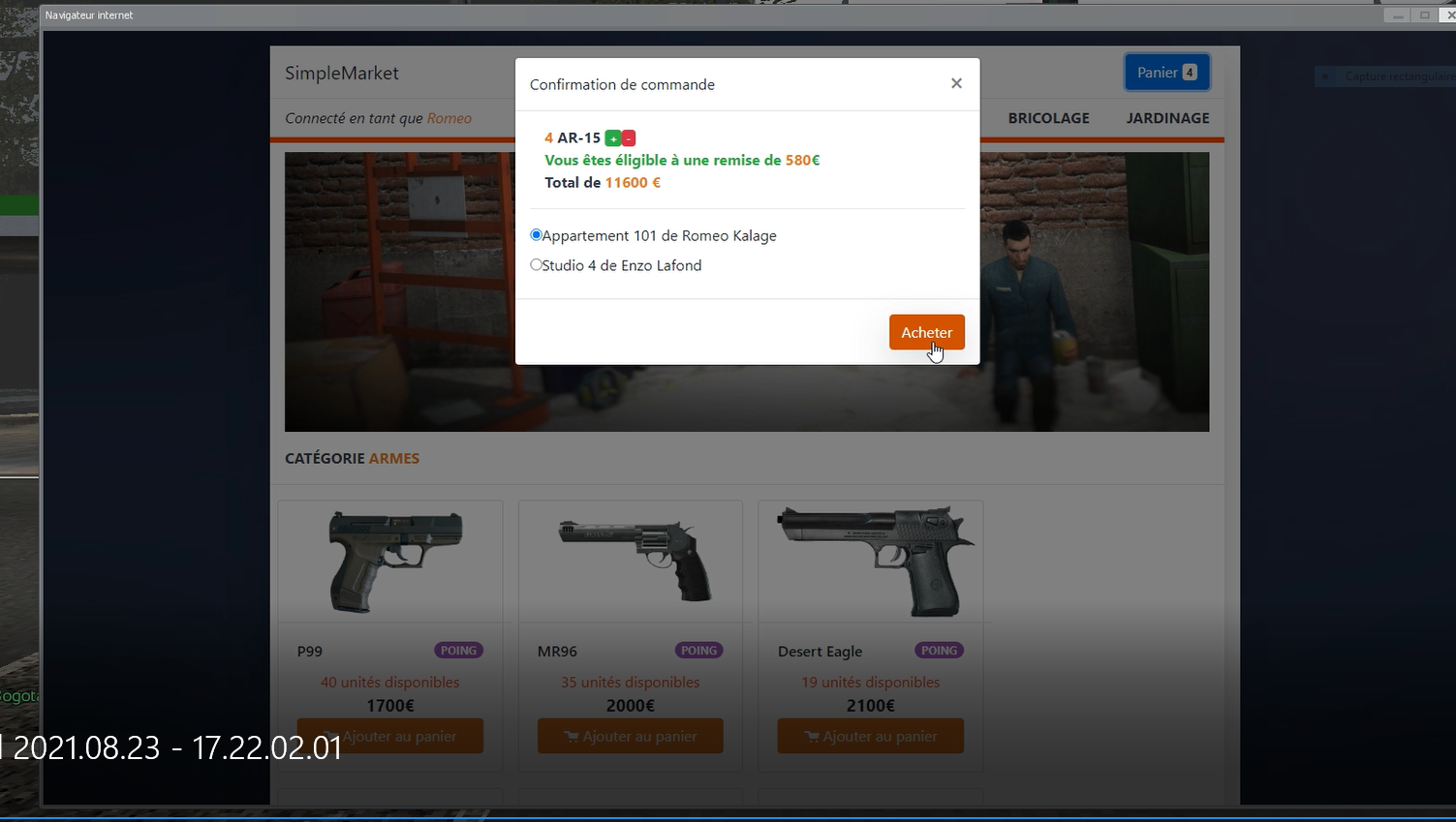Click the SimpleMarket logo
This screenshot has width=1456, height=822.
342,74
